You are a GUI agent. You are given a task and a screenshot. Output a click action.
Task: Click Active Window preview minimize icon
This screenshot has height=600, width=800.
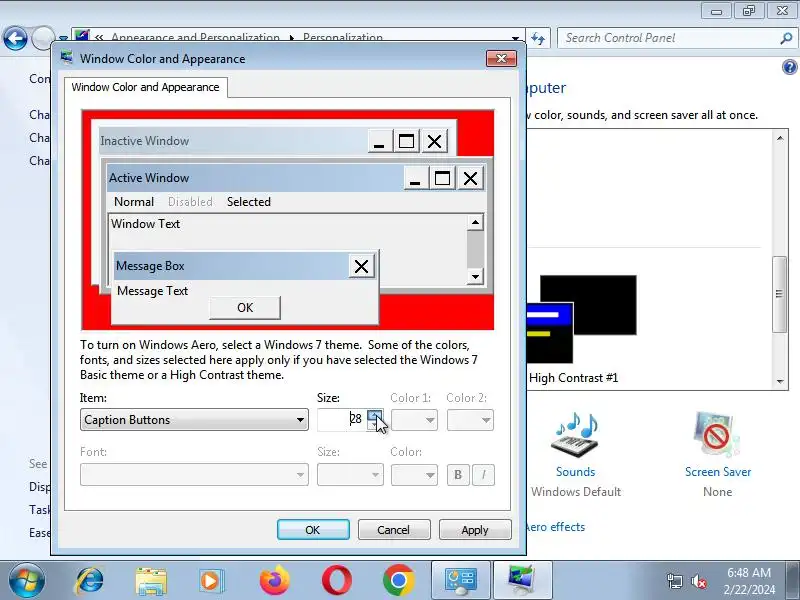coord(415,178)
